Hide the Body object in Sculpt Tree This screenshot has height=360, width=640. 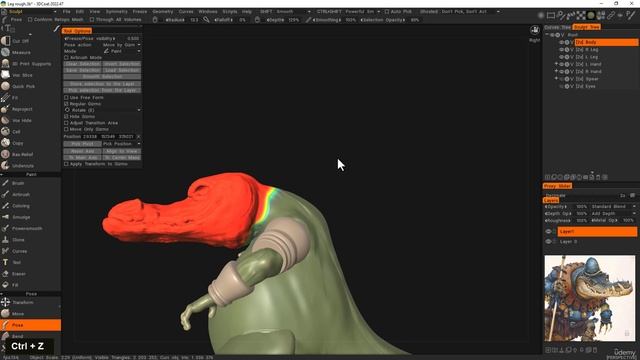562,42
